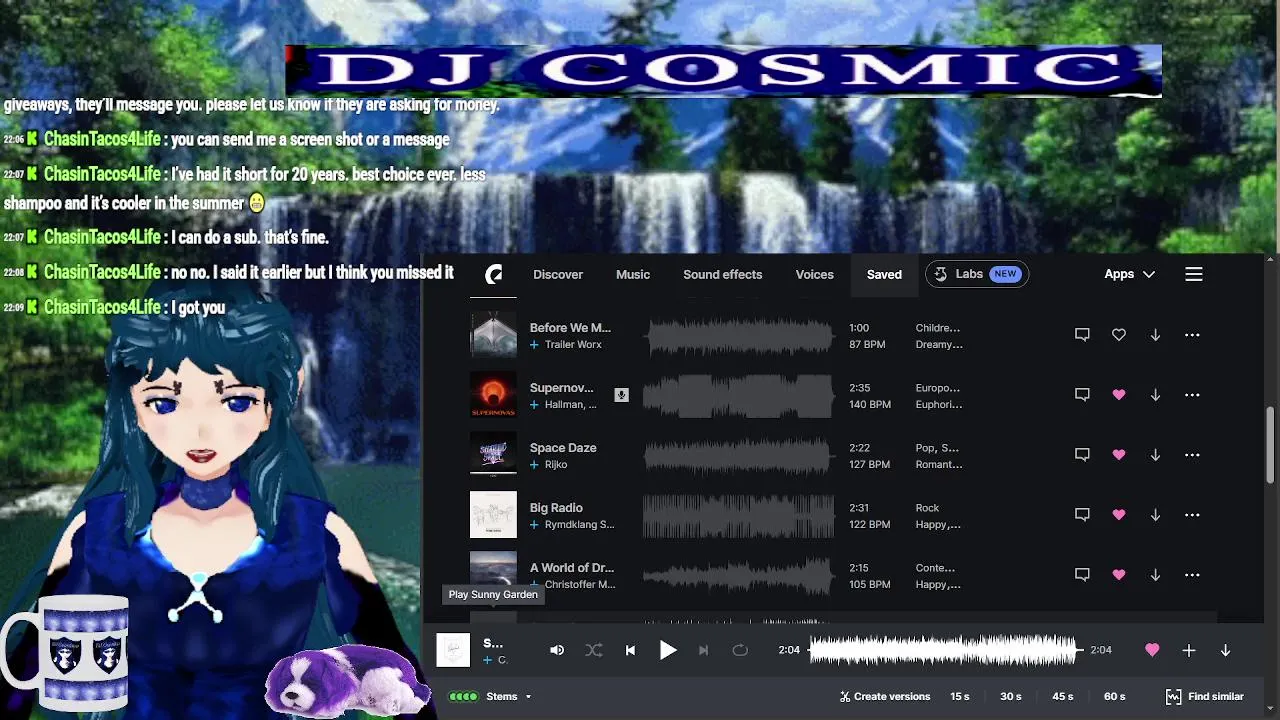This screenshot has width=1280, height=720.
Task: Choose the 15 s version length
Action: click(960, 697)
